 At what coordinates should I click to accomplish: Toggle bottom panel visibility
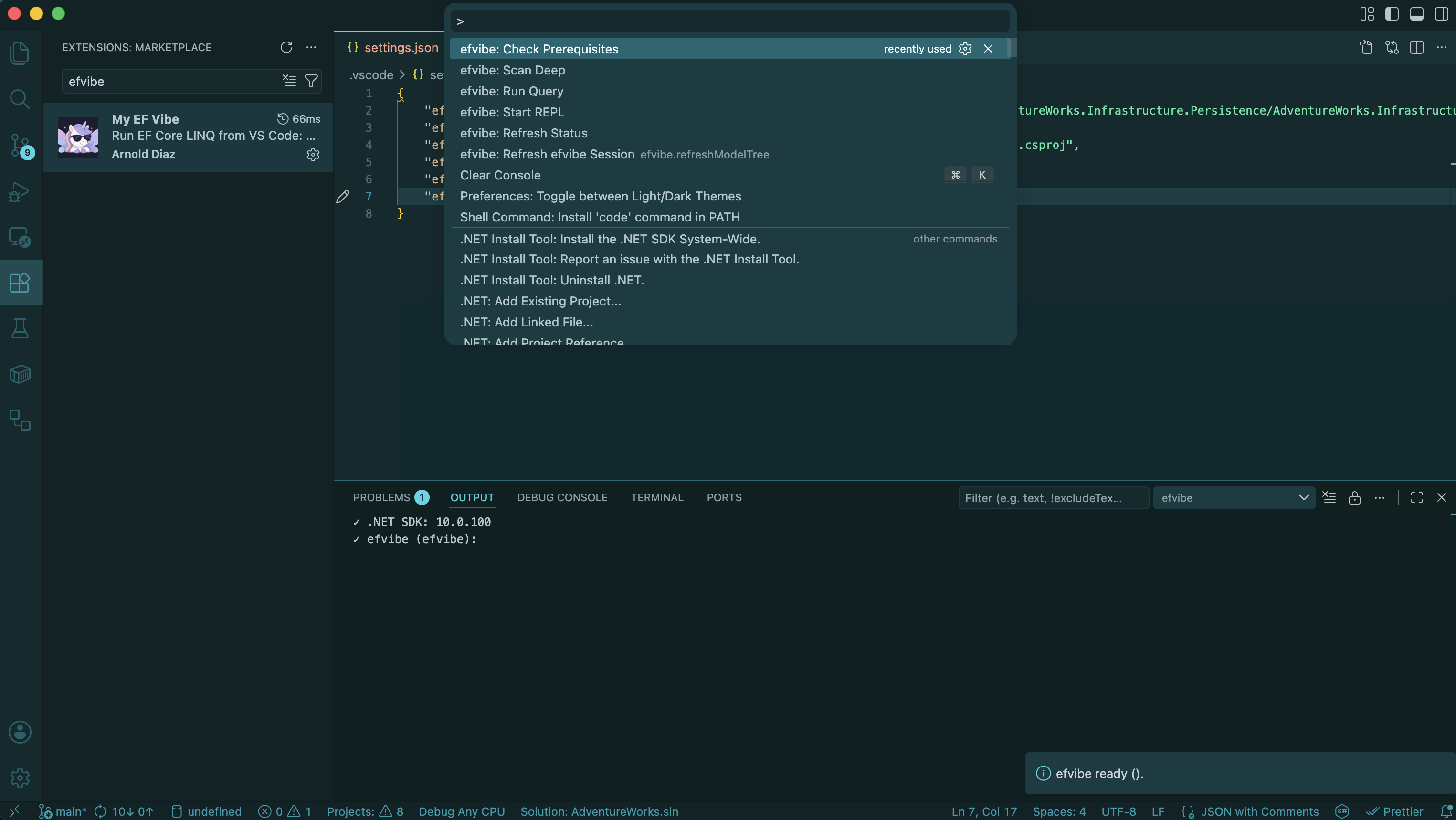(x=1417, y=14)
